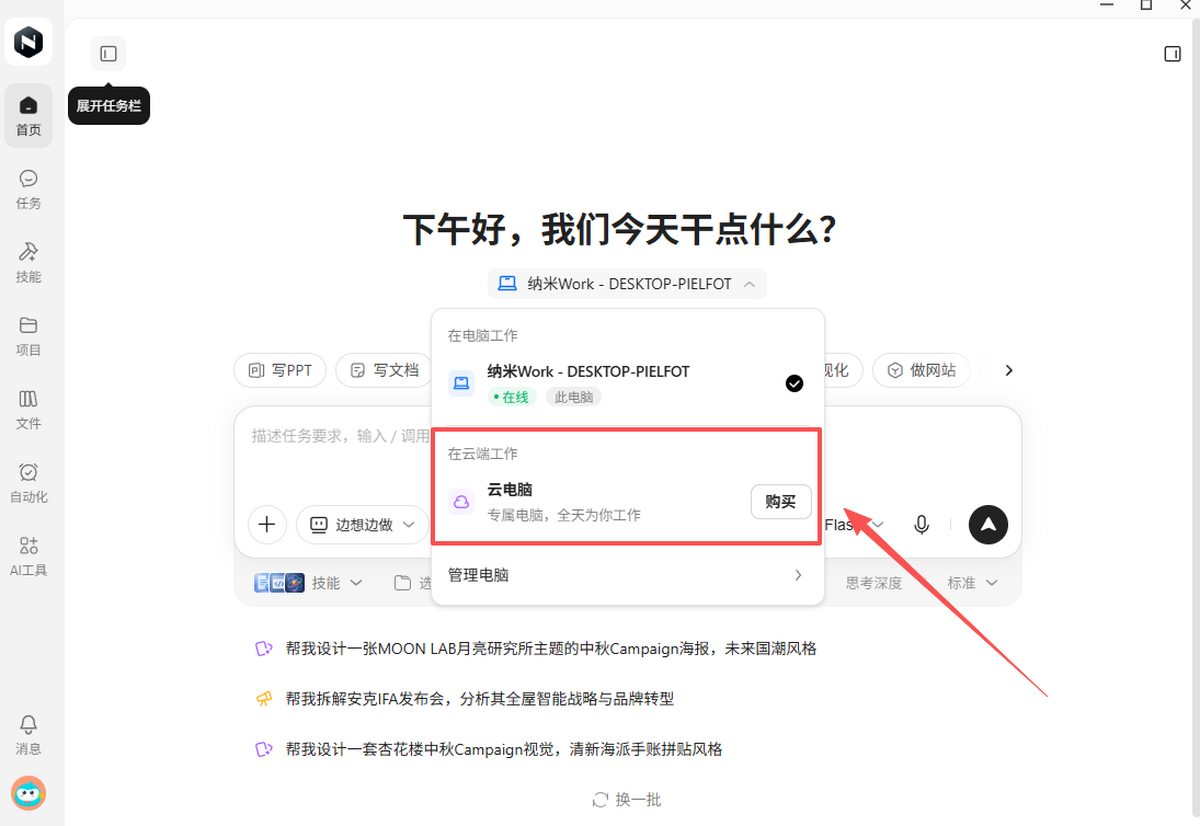The image size is (1200, 826).
Task: Click the 写PPT quick action
Action: pyautogui.click(x=280, y=370)
